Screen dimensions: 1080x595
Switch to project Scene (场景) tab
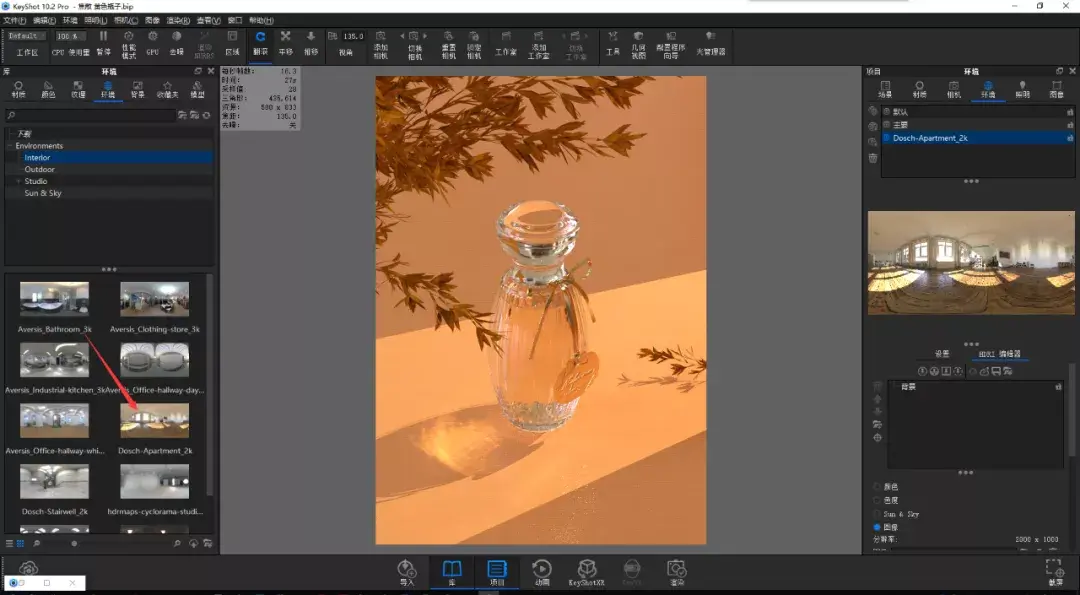pyautogui.click(x=885, y=90)
